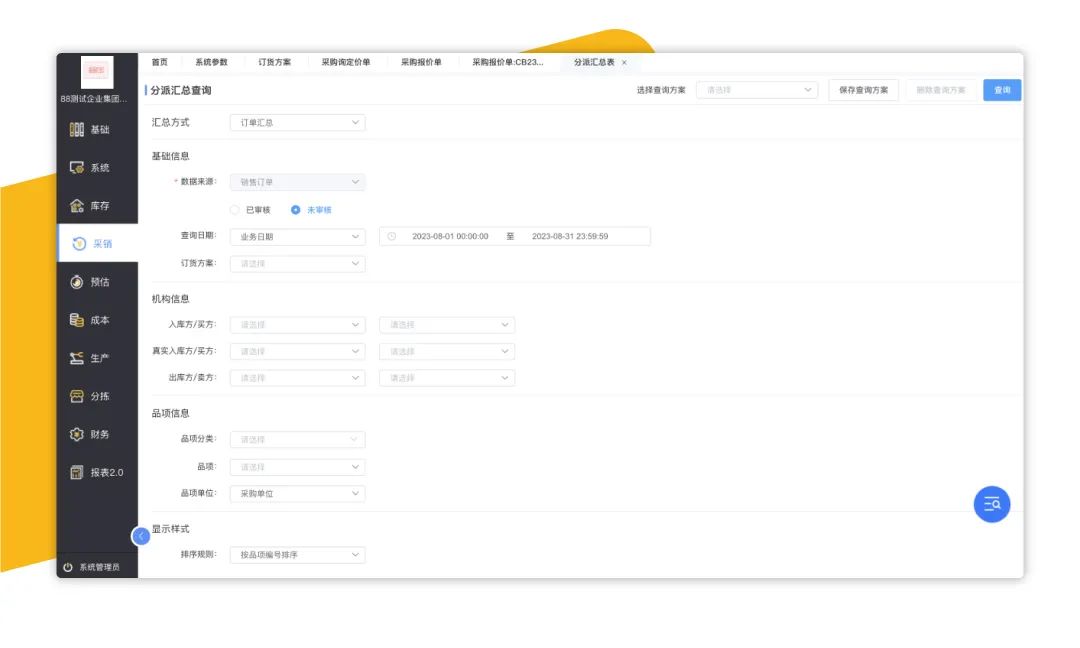
Task: Switch to the 采购询定价单 tab
Action: point(346,63)
